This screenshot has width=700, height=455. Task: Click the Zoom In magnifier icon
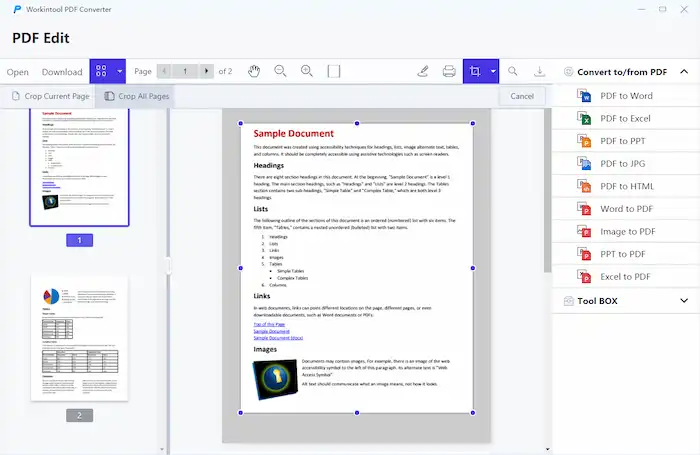click(x=307, y=71)
